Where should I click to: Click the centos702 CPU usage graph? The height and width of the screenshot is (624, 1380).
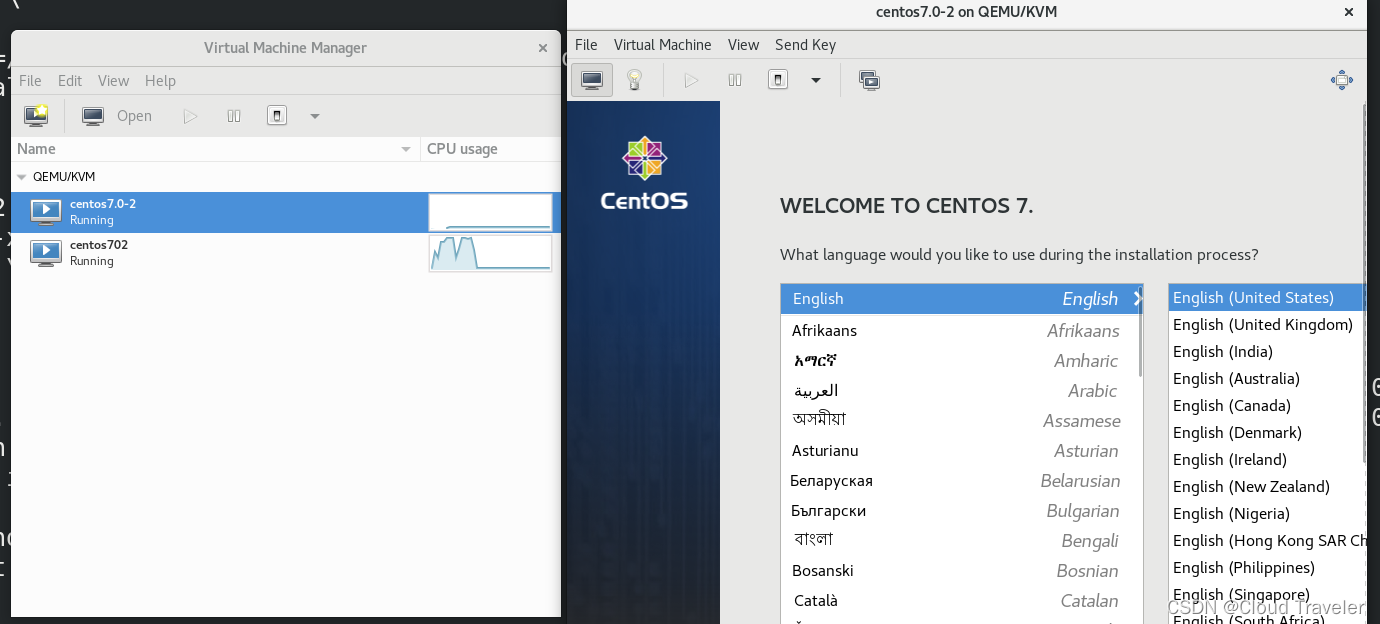[x=490, y=253]
